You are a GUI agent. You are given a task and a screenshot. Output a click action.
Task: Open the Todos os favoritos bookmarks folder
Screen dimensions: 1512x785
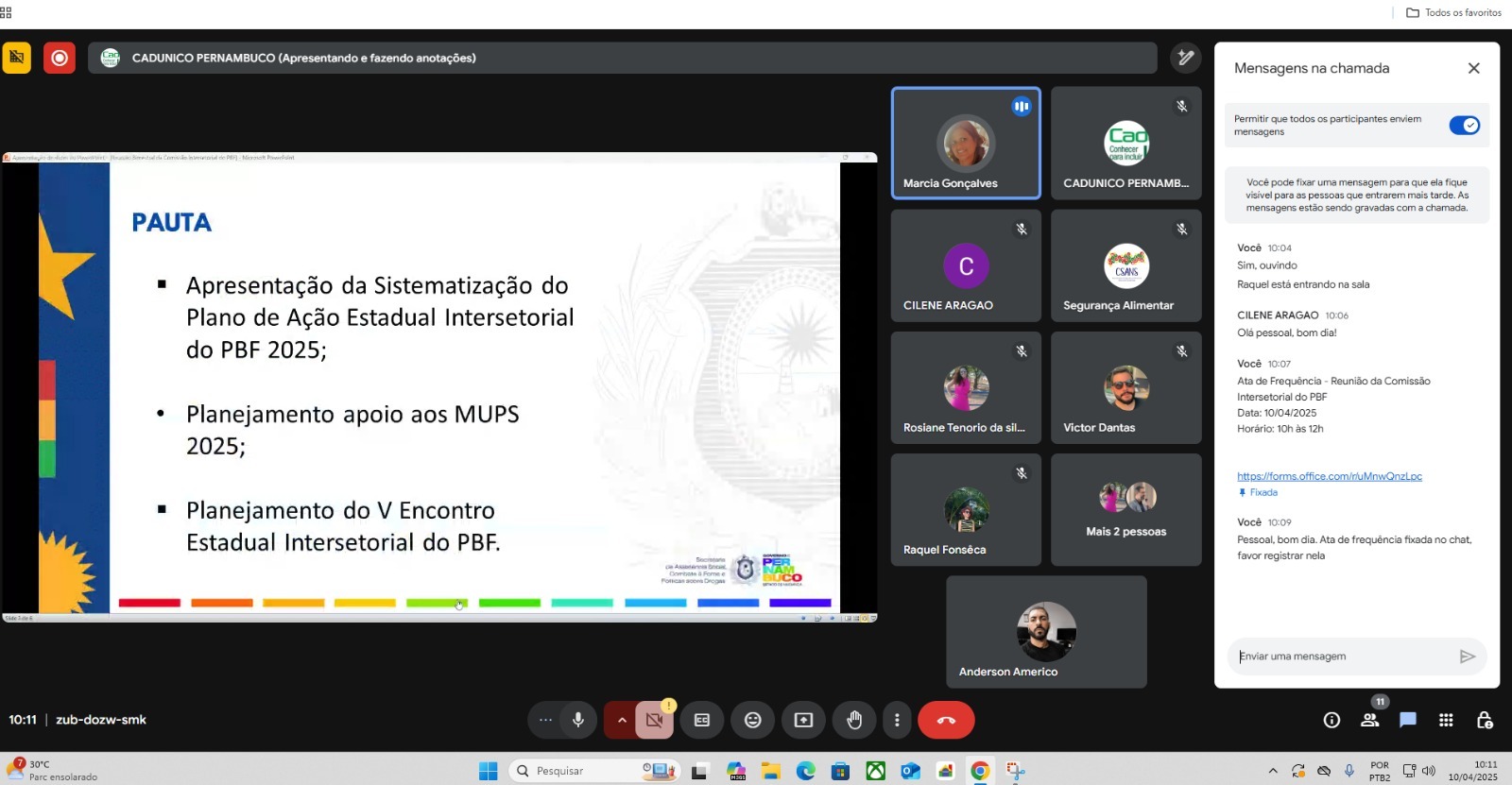[1453, 12]
